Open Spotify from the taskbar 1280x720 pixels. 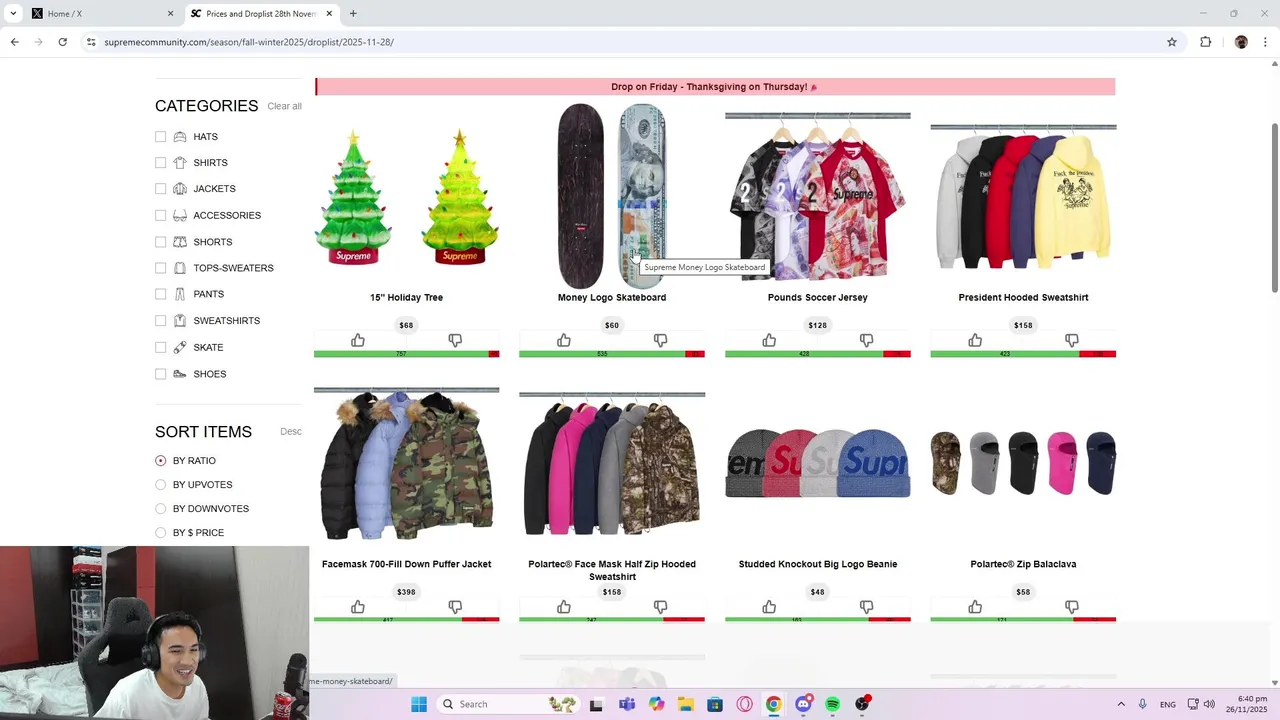point(832,704)
